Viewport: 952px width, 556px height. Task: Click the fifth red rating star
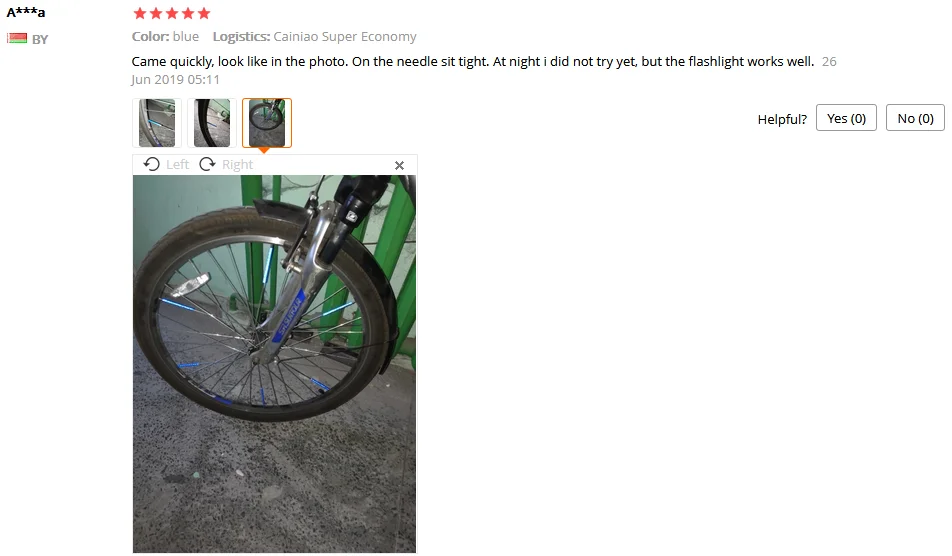click(x=204, y=13)
